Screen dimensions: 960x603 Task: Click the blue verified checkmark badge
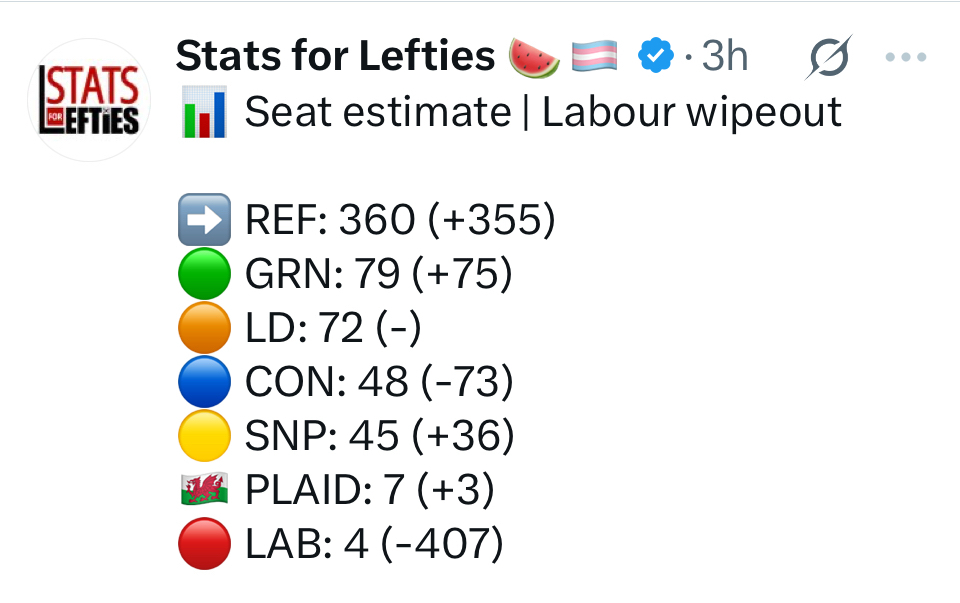point(655,57)
